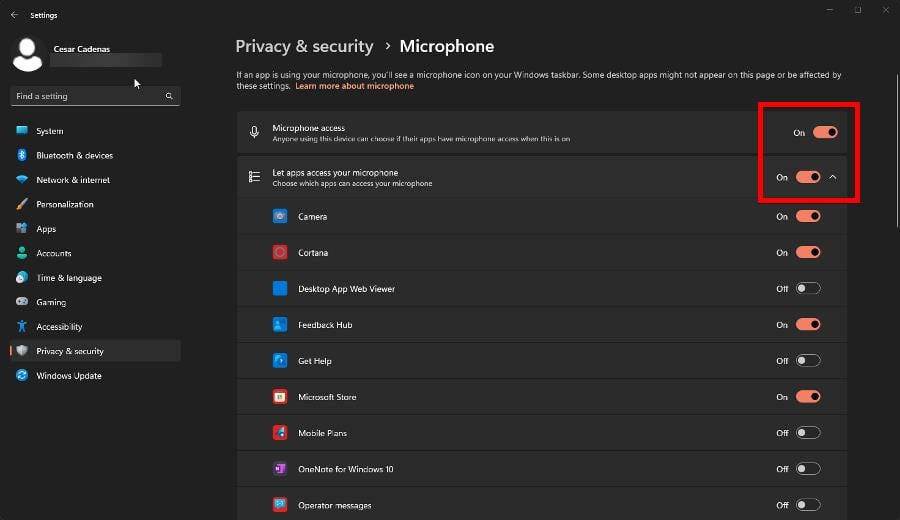The image size is (900, 520).
Task: Open System settings category
Action: pyautogui.click(x=49, y=131)
